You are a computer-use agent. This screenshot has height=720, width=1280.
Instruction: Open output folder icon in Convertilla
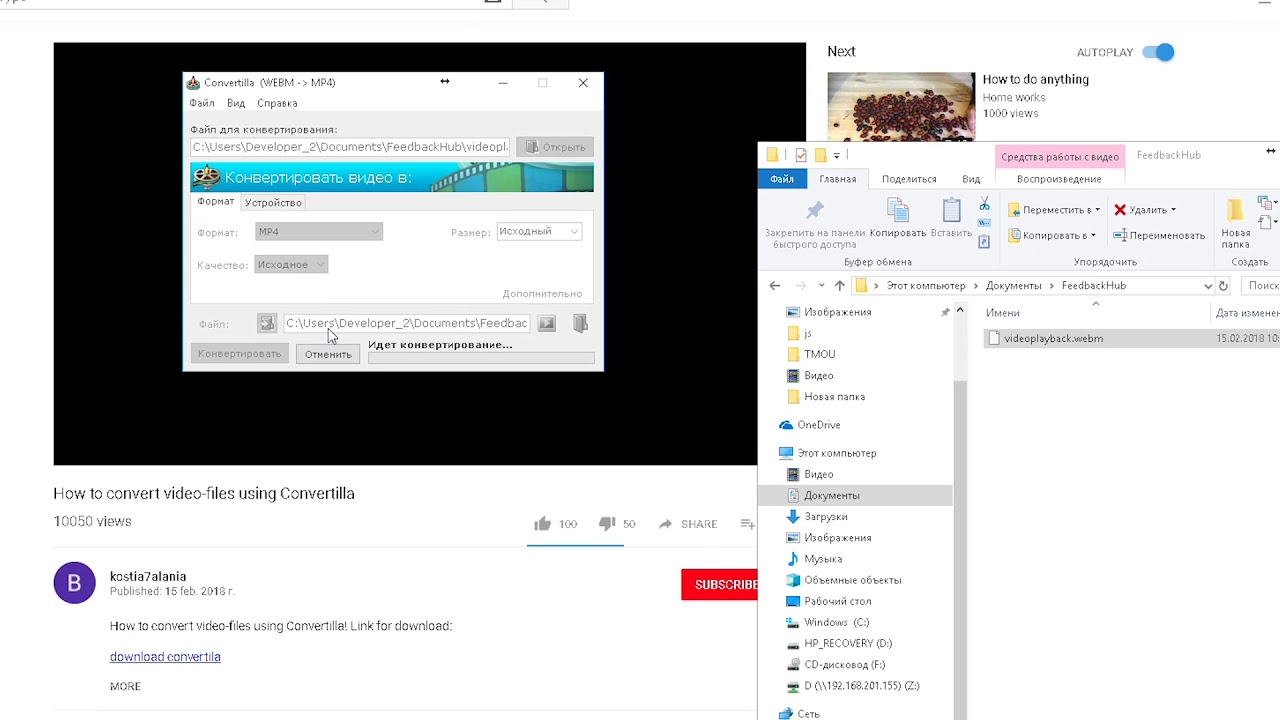click(580, 323)
